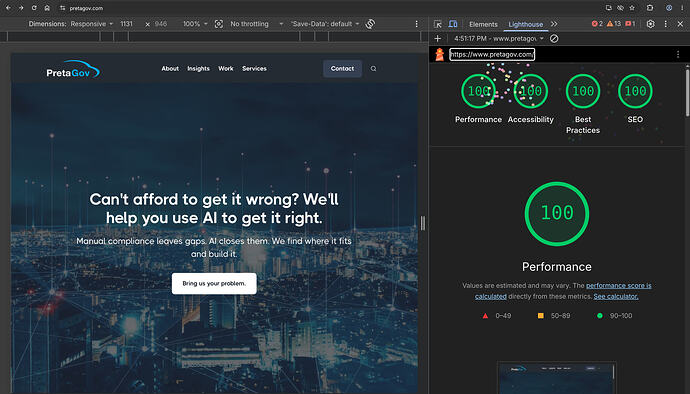Viewport: 690px width, 394px height.
Task: Open DevTools settings gear
Action: pyautogui.click(x=650, y=24)
